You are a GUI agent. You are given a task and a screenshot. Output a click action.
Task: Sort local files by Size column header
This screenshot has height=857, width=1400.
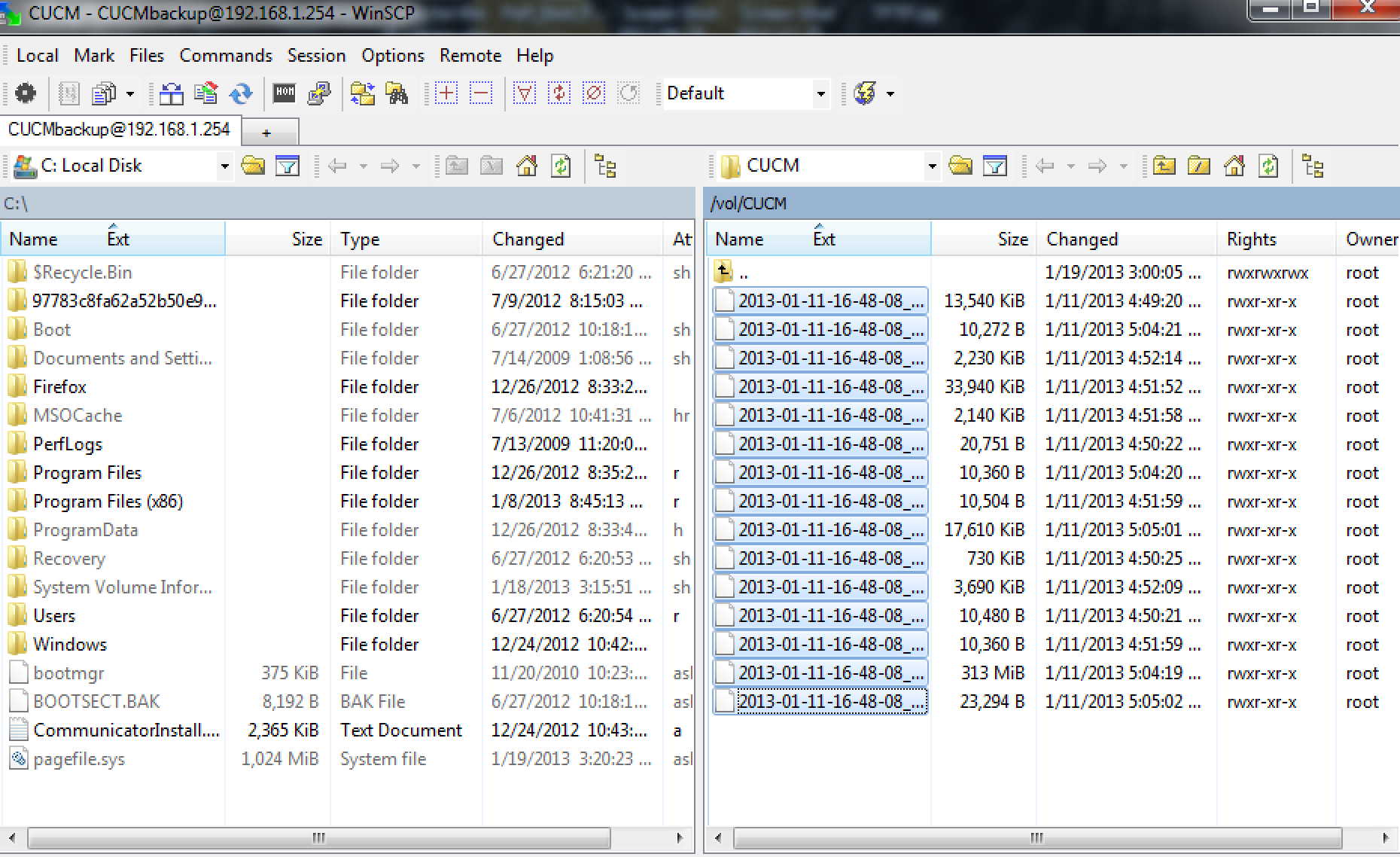coord(278,239)
